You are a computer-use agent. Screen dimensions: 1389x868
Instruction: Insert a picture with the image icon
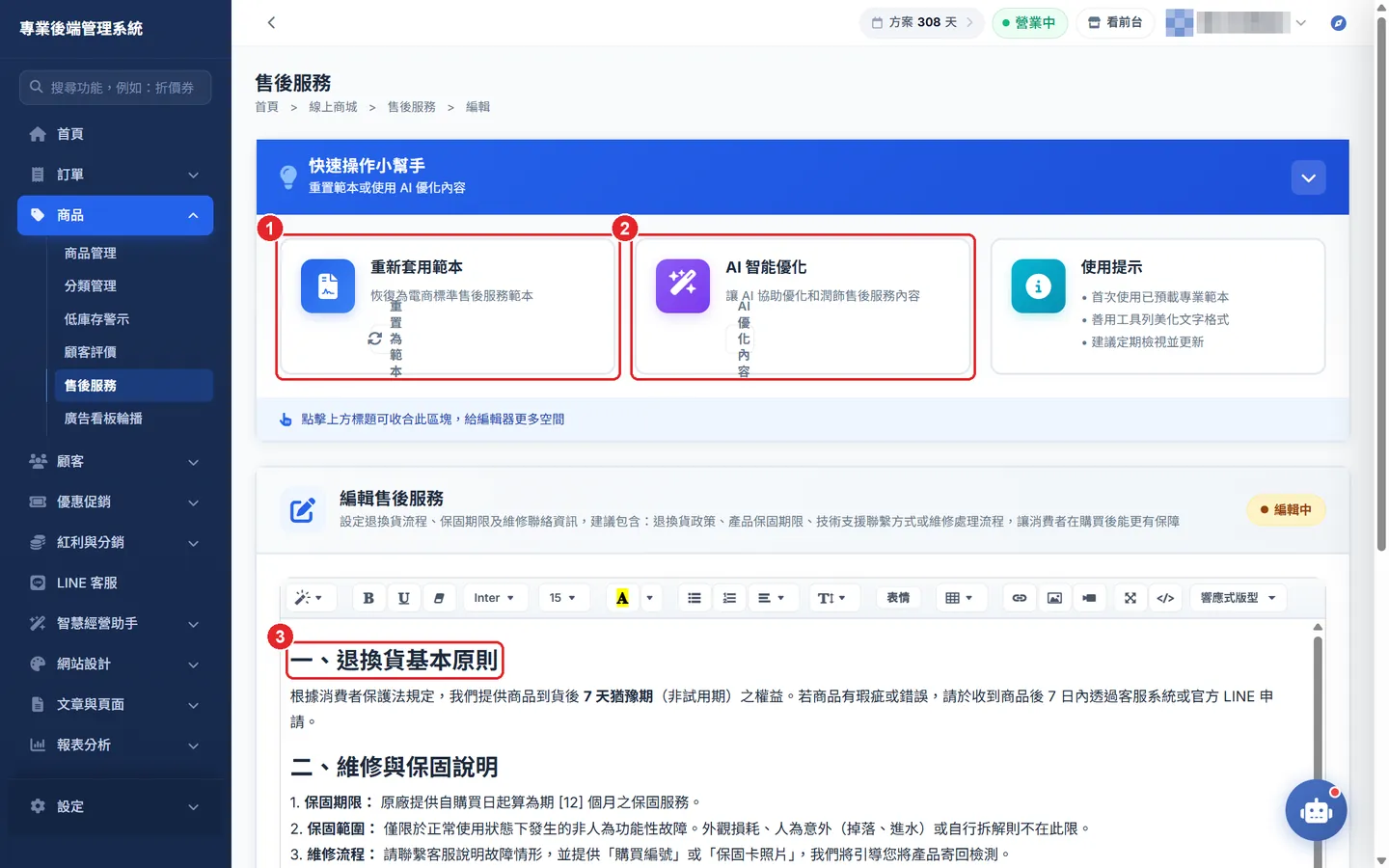click(1054, 598)
